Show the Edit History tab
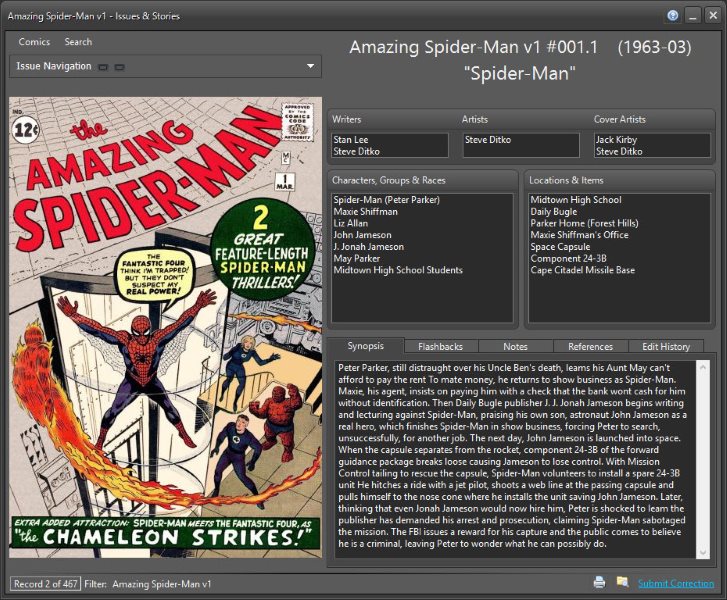 [666, 346]
